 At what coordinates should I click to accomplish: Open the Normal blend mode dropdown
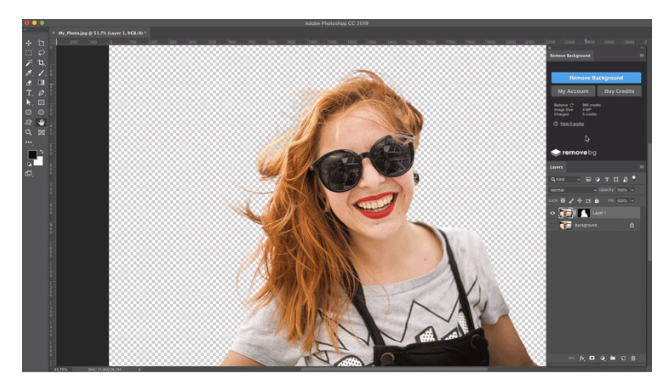point(573,190)
